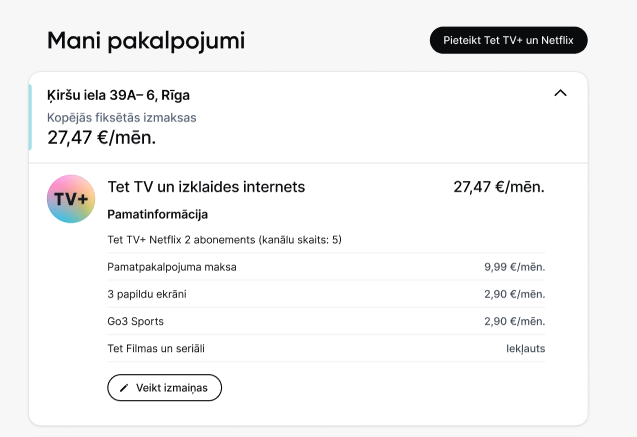Click the Mani pakalpojumi heading
Screen dimensions: 637x437
point(146,41)
